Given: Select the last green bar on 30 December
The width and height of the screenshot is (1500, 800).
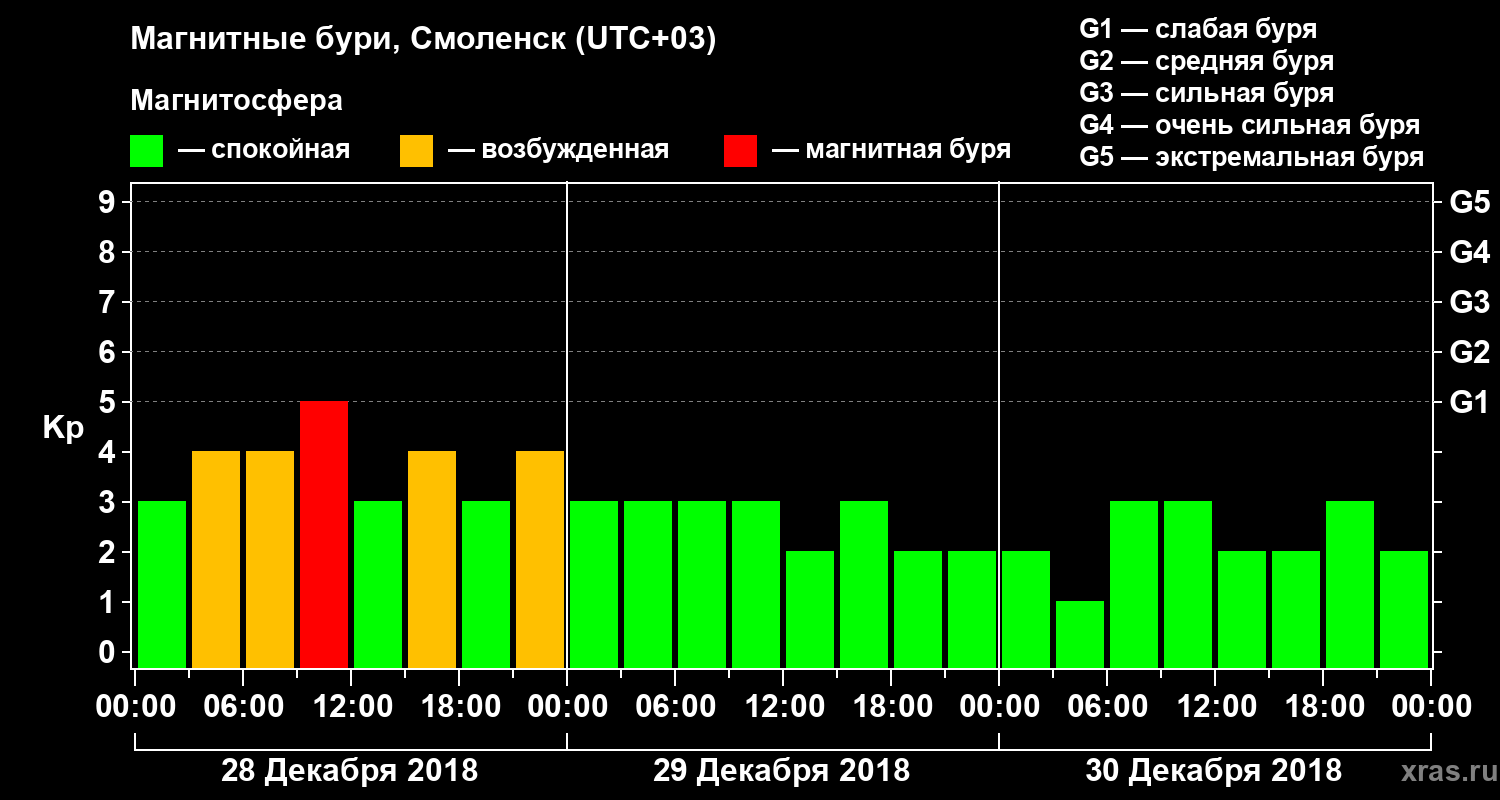Looking at the screenshot, I should point(1404,609).
